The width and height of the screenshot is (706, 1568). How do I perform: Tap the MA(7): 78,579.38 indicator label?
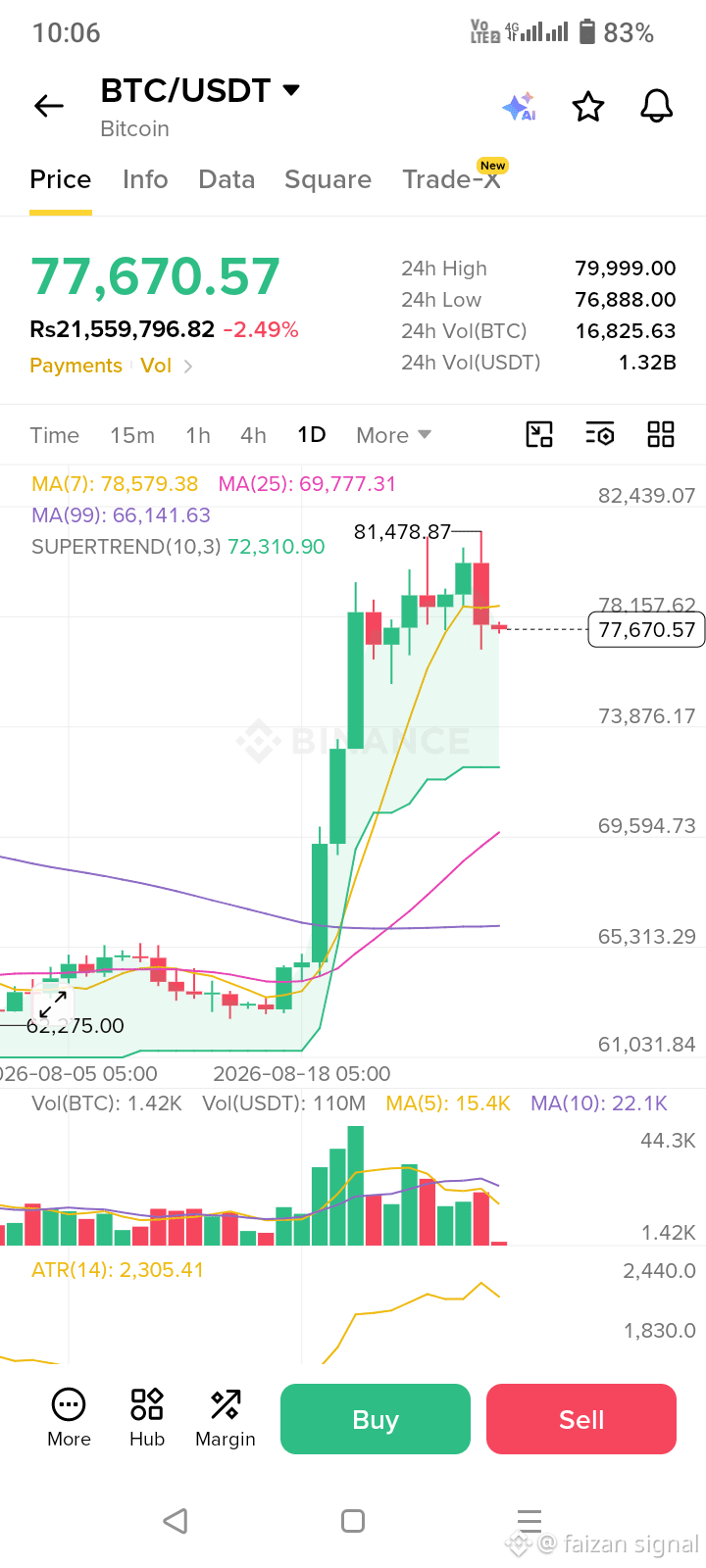115,484
